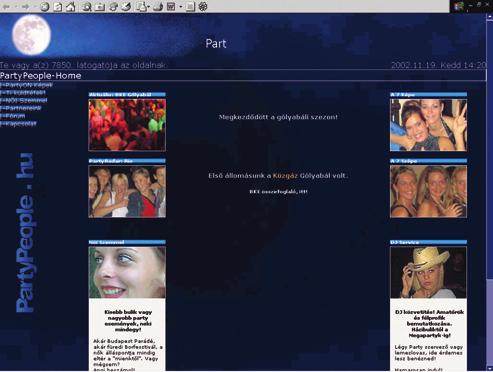Click the browser Back arrow
493x372 pixels.
[x=6, y=7]
